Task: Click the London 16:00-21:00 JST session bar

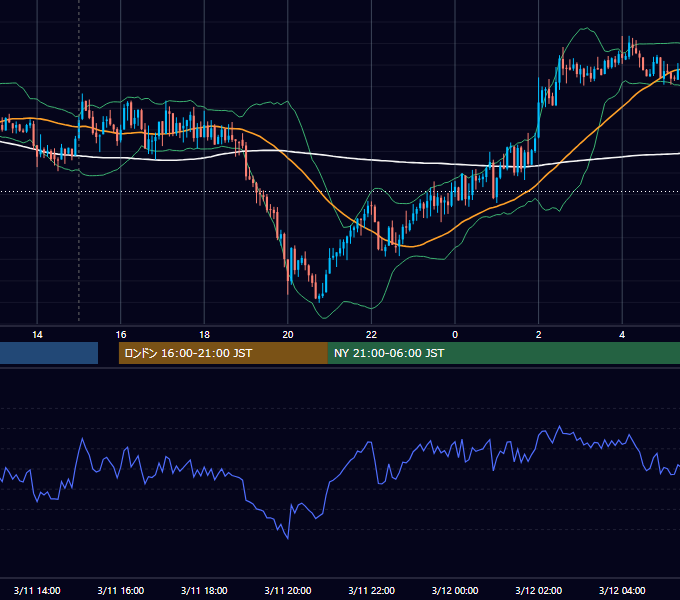Action: (x=223, y=353)
